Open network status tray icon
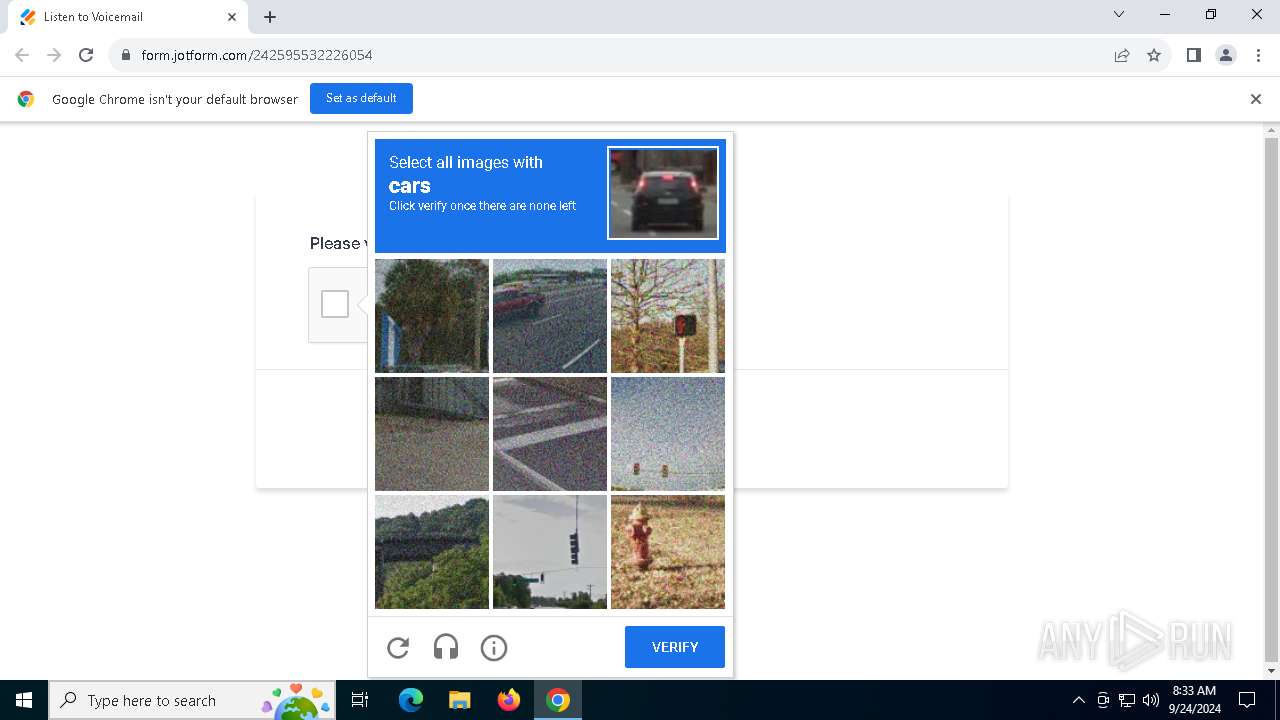 point(1127,700)
